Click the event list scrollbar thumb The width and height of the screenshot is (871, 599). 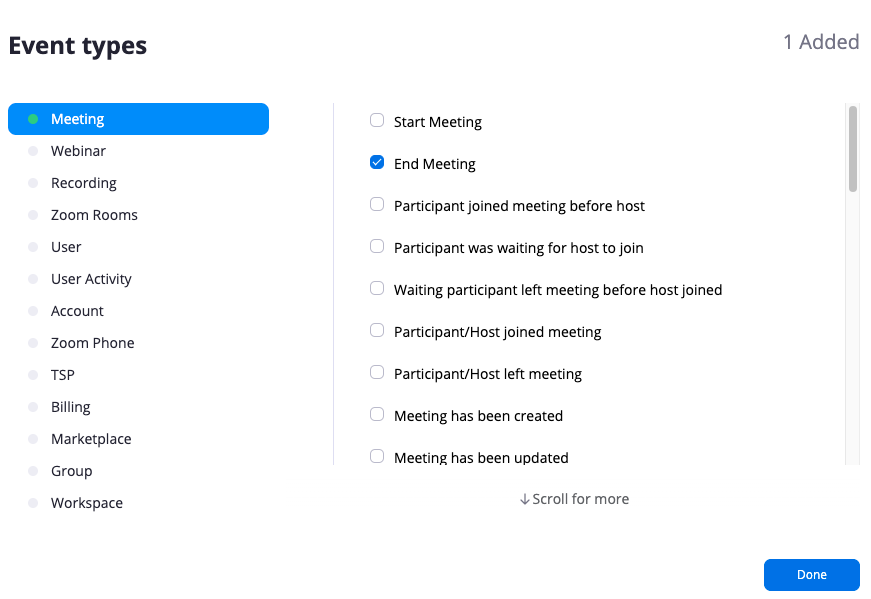(x=852, y=148)
